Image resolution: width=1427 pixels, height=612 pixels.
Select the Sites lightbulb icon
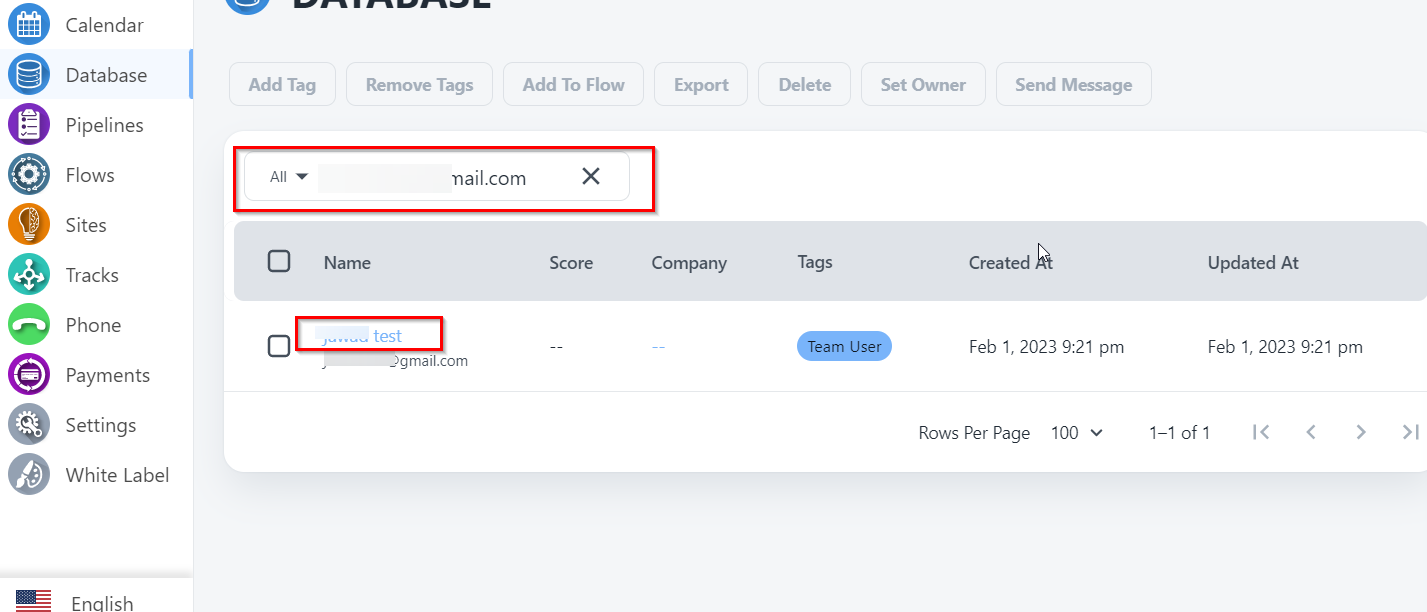29,225
